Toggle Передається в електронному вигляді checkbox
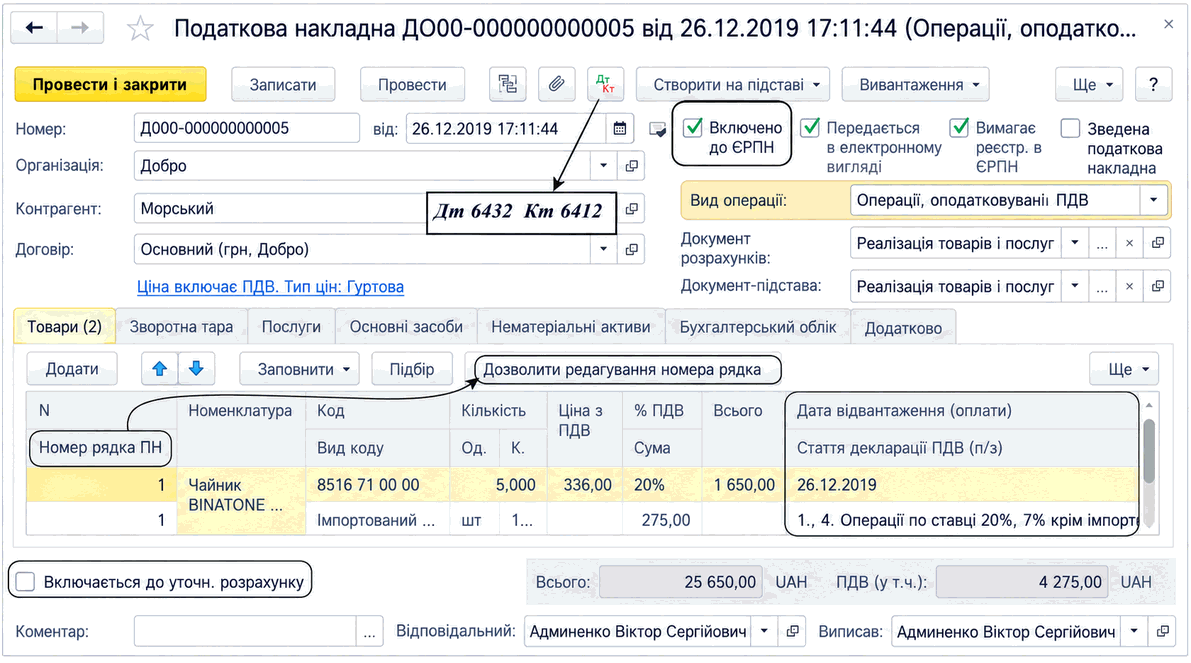The width and height of the screenshot is (1191, 663). tap(810, 128)
